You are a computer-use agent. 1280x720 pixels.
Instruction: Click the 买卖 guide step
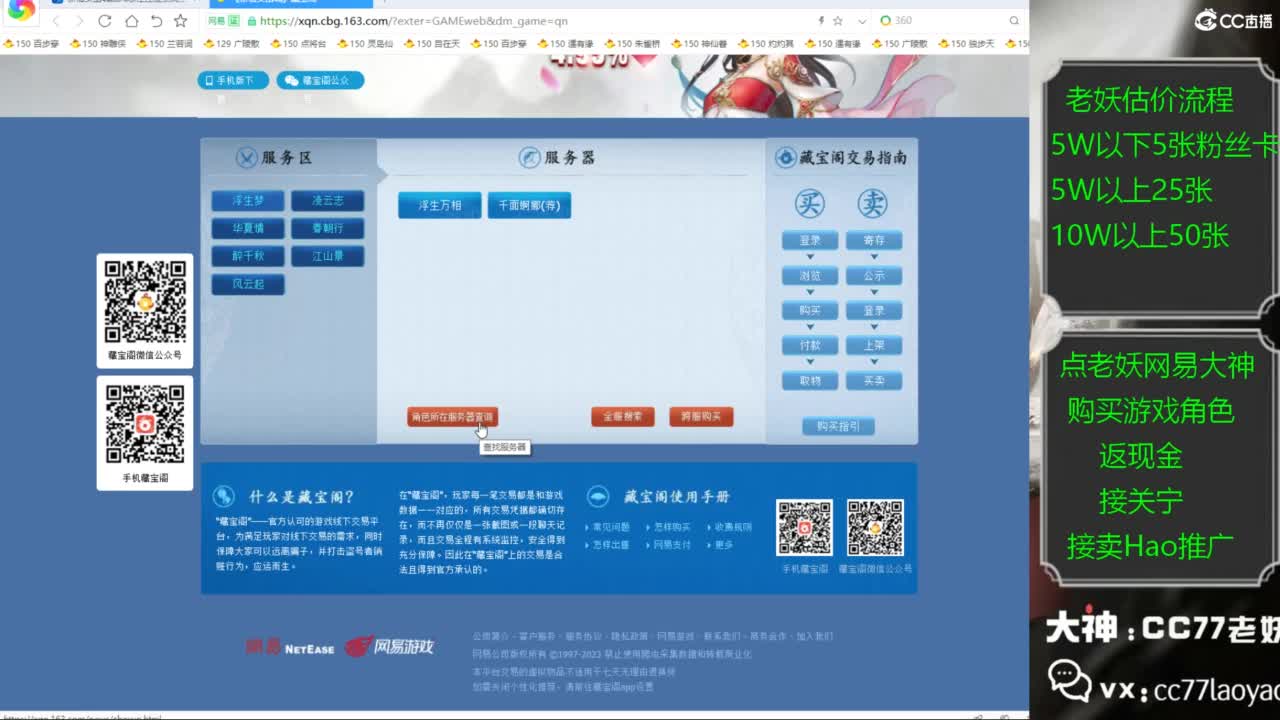click(x=874, y=381)
